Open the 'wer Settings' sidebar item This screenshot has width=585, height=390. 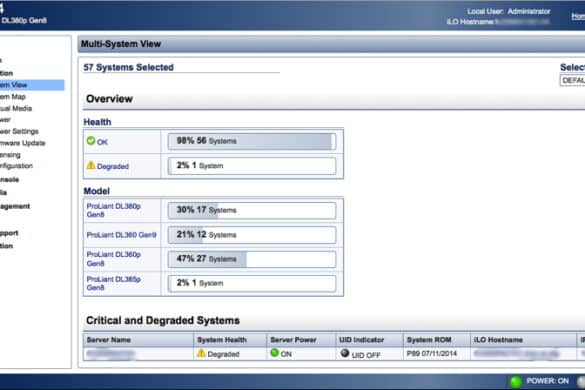(x=19, y=131)
